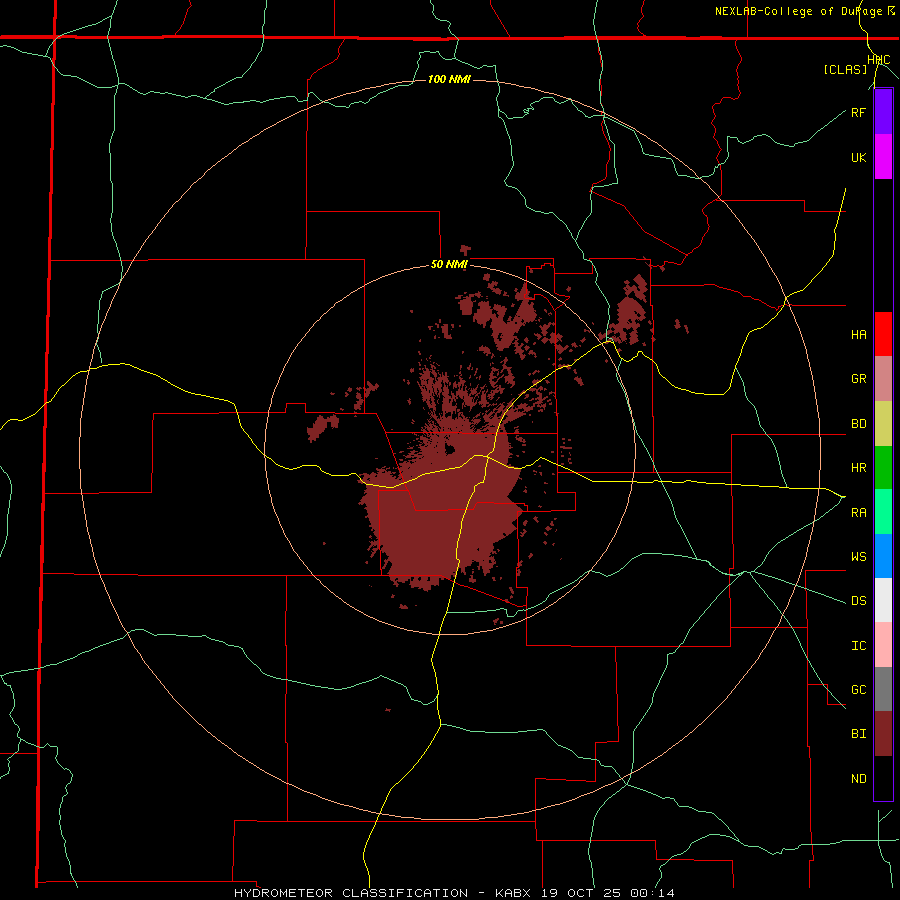This screenshot has width=900, height=900.
Task: Pick the mint green RA legend swatch
Action: pyautogui.click(x=883, y=512)
